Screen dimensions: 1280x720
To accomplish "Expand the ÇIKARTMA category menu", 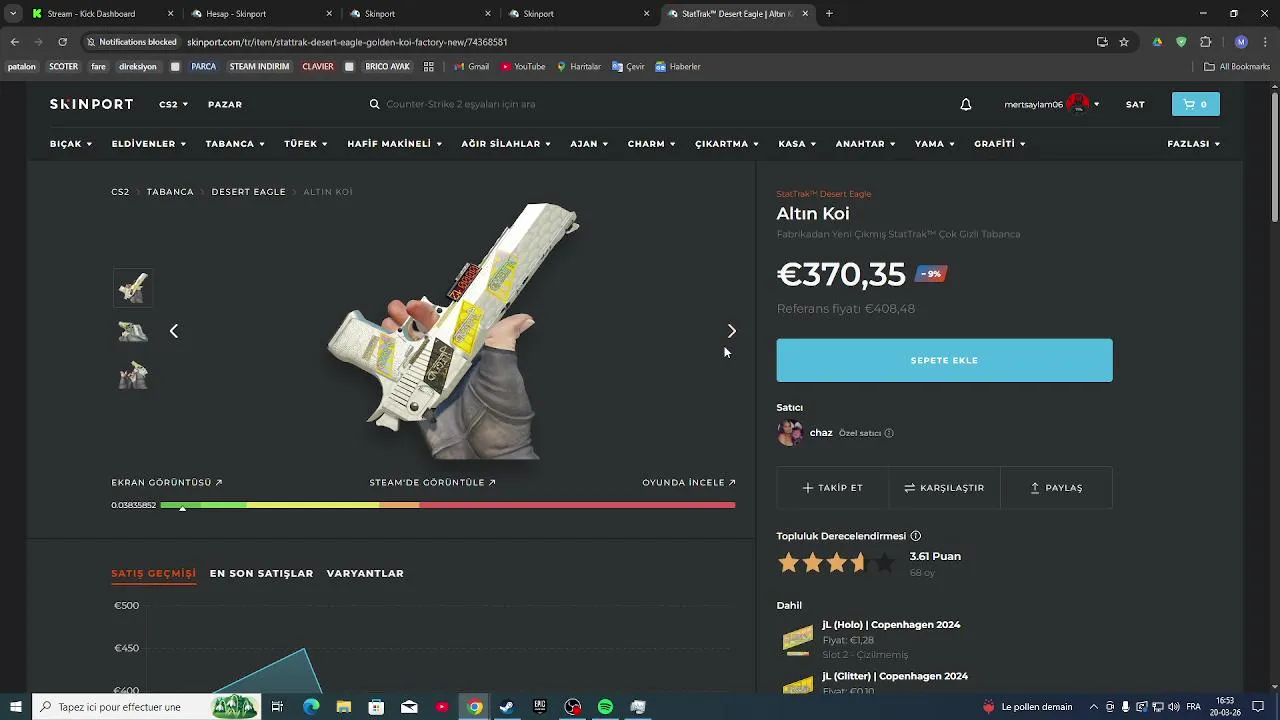I will (x=727, y=144).
